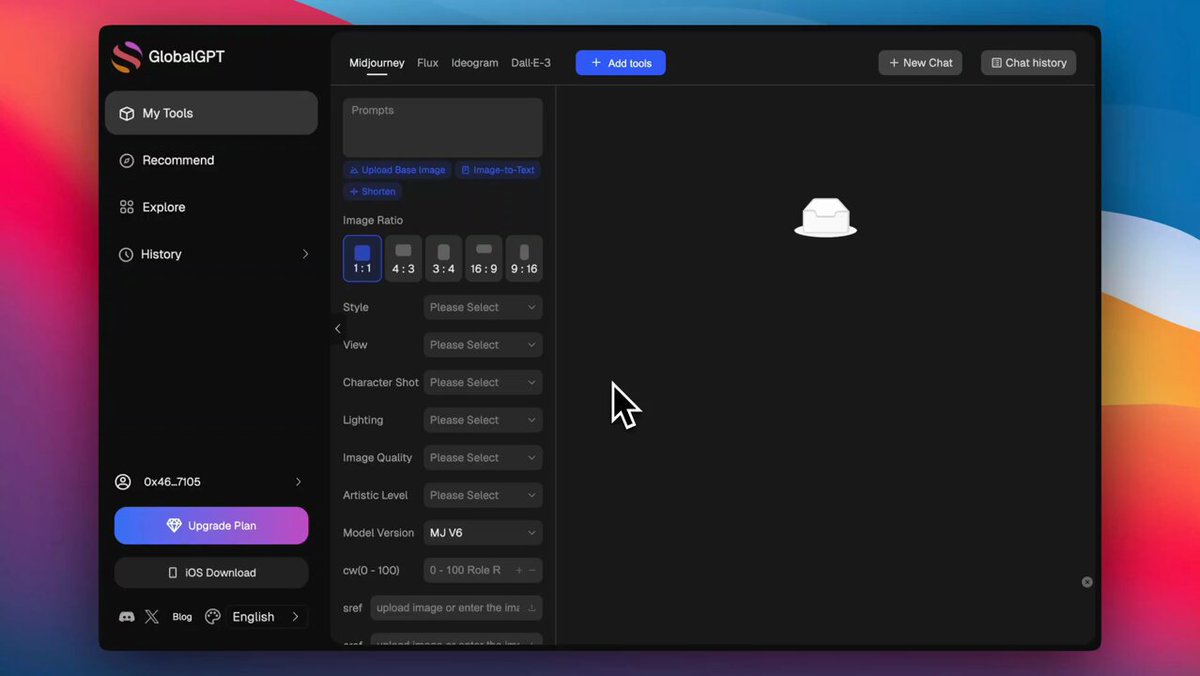This screenshot has width=1200, height=676.
Task: Collapse the settings panel with arrow
Action: point(337,329)
